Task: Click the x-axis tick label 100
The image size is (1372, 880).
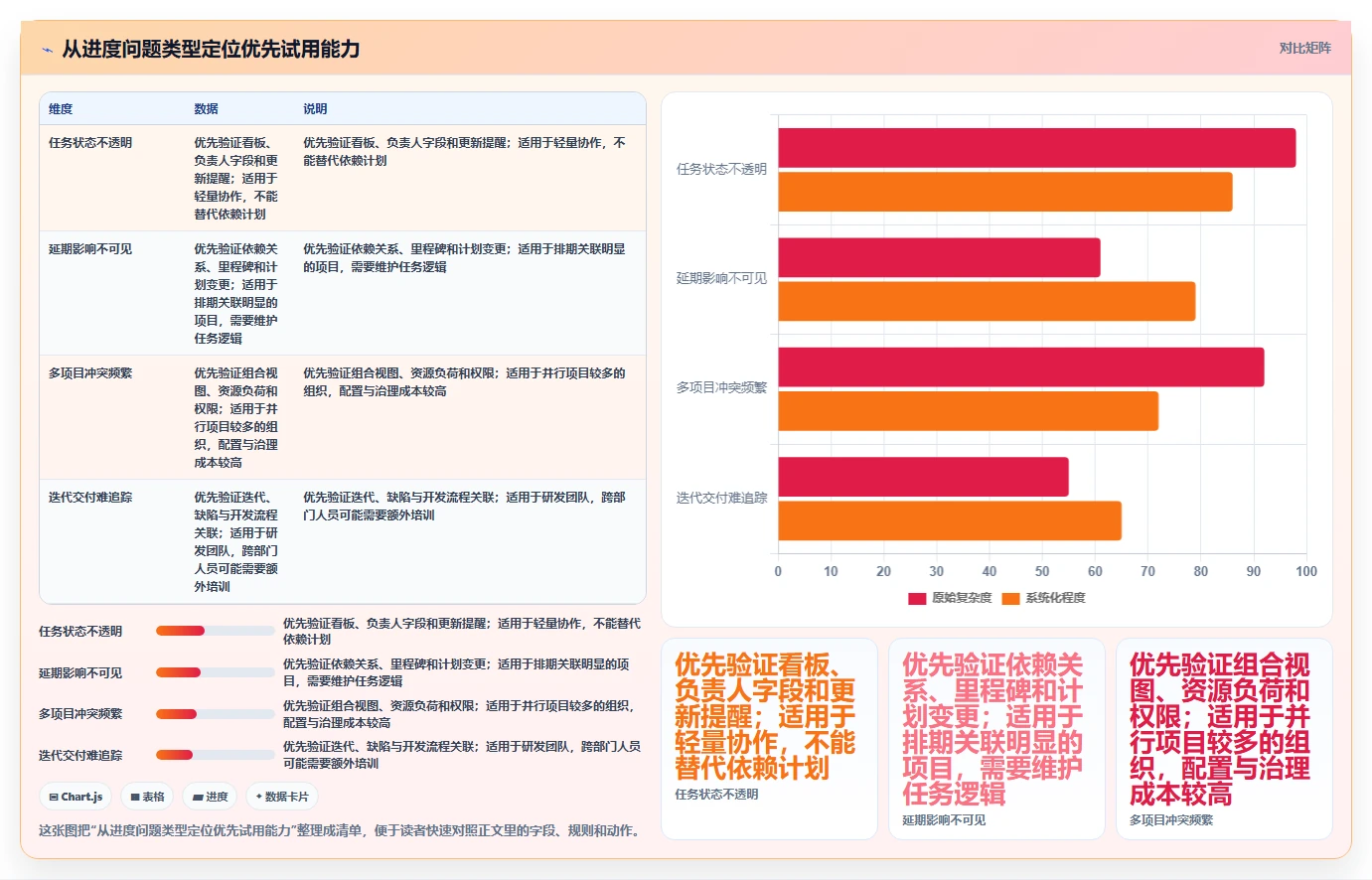Action: tap(1306, 571)
